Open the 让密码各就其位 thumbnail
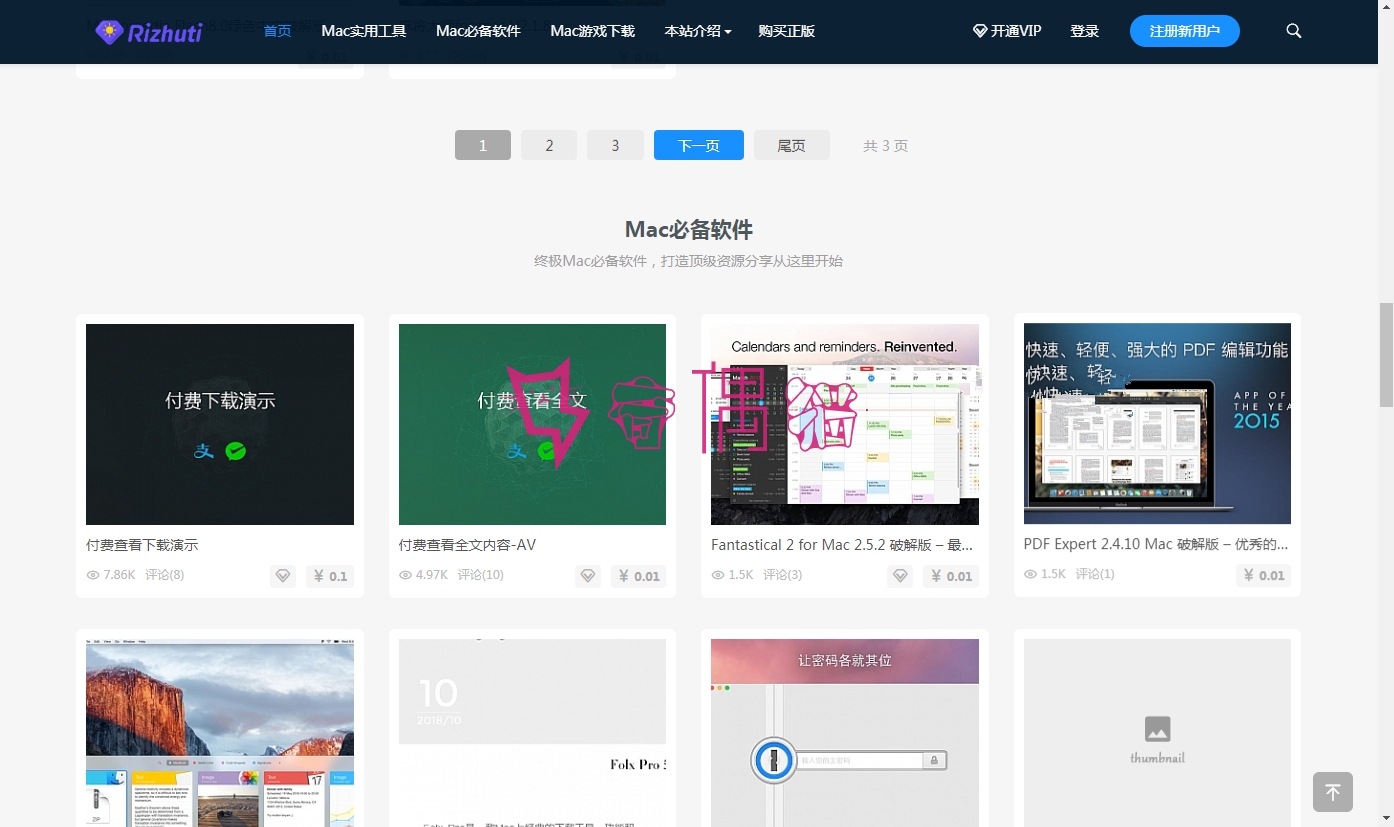This screenshot has height=827, width=1394. (845, 733)
